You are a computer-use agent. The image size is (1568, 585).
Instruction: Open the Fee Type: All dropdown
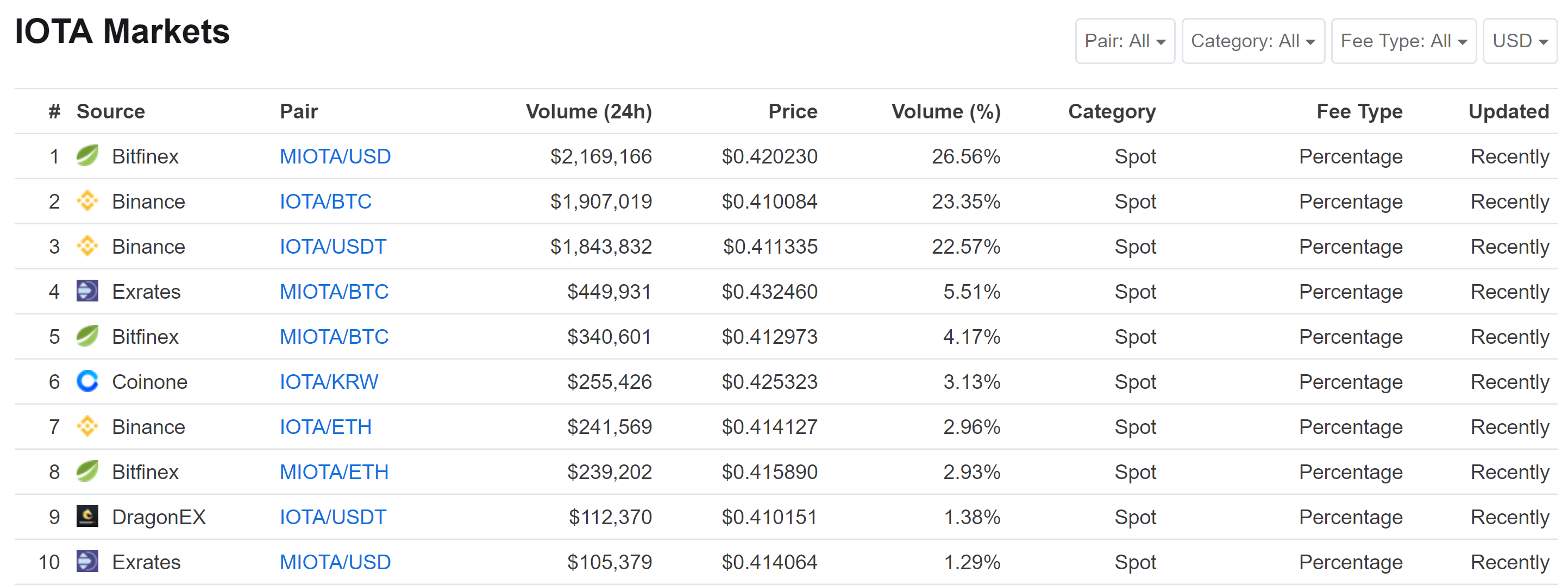[x=1403, y=41]
